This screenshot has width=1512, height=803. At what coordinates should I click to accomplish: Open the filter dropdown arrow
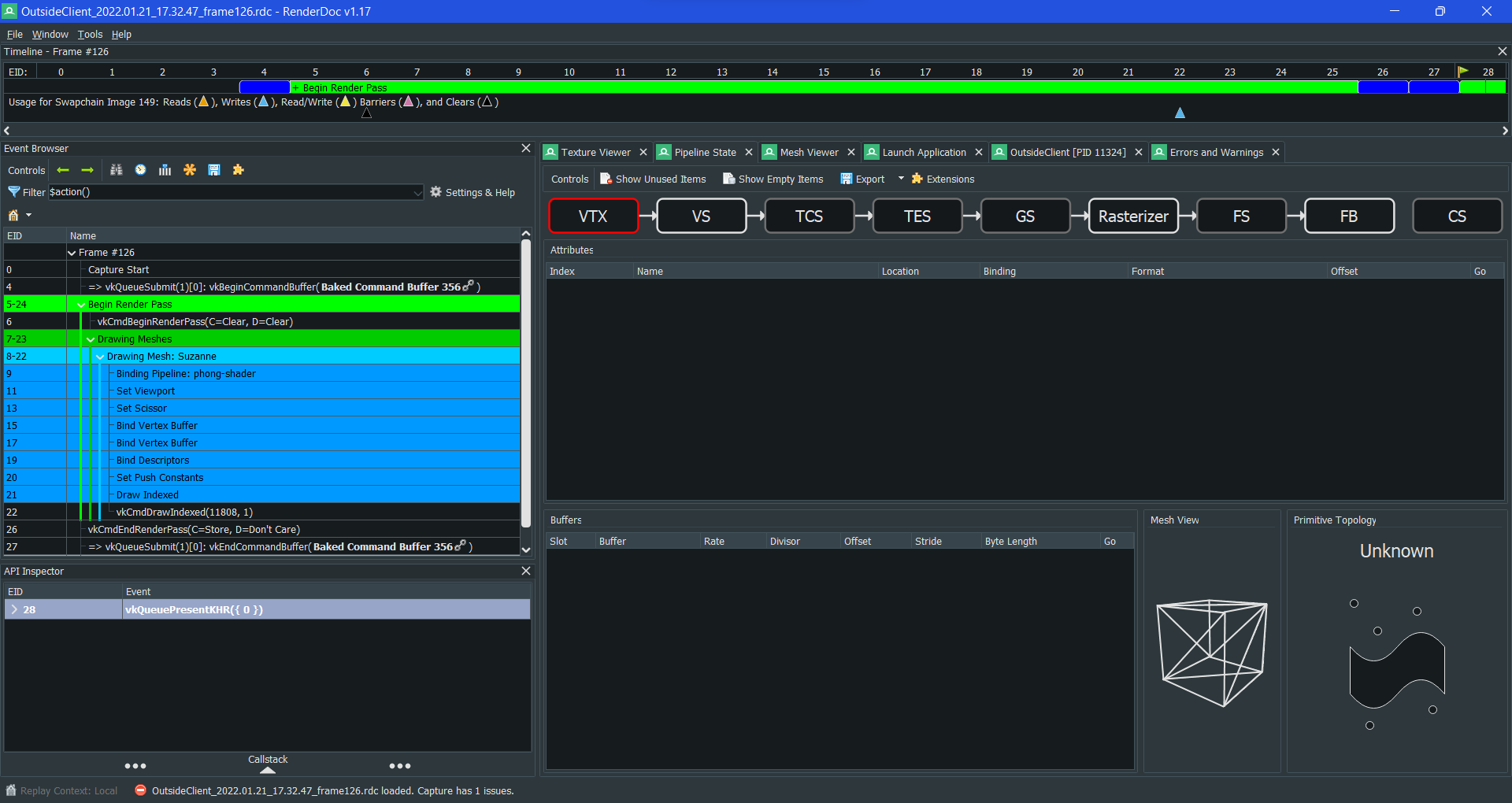coord(417,192)
